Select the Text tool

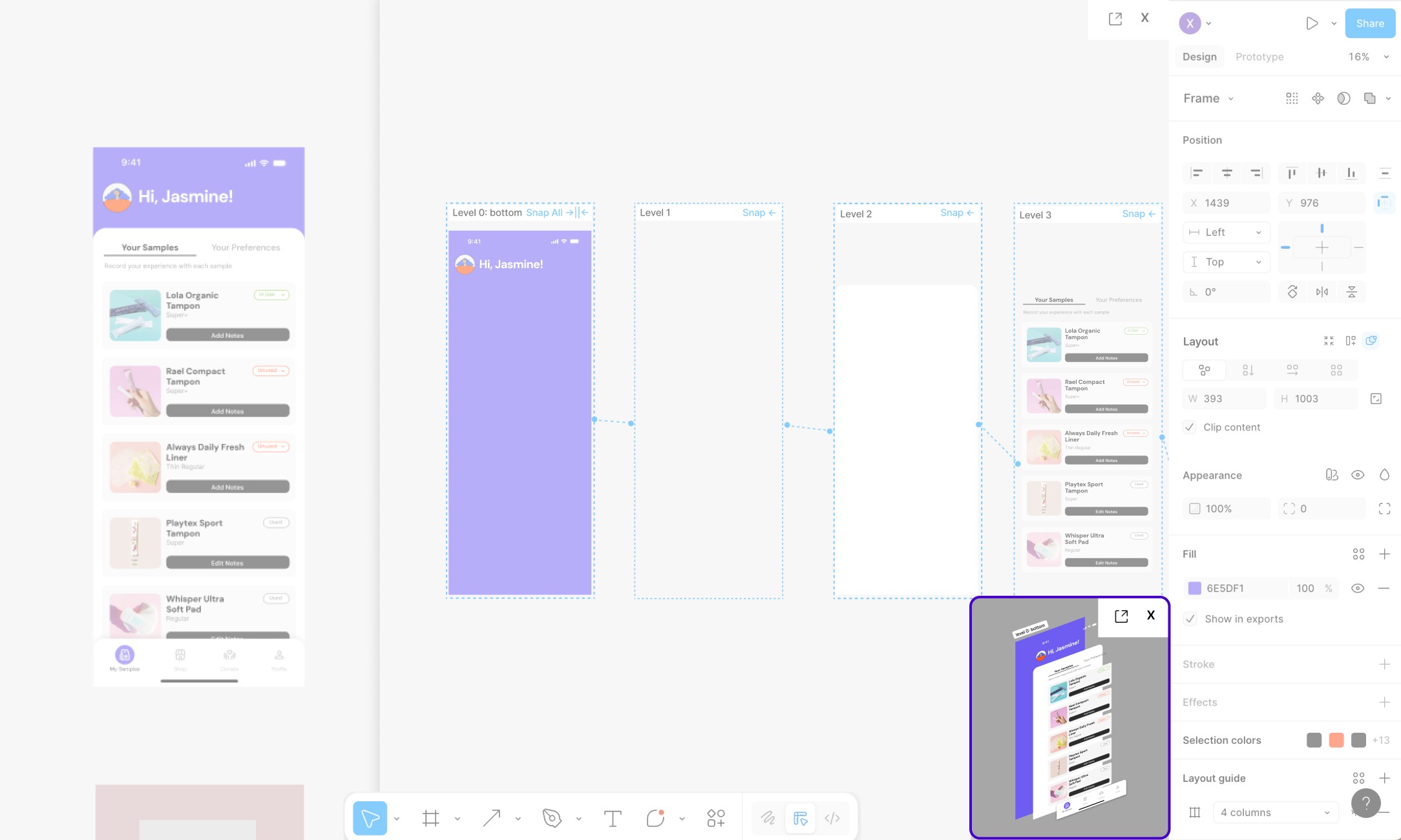[x=612, y=818]
